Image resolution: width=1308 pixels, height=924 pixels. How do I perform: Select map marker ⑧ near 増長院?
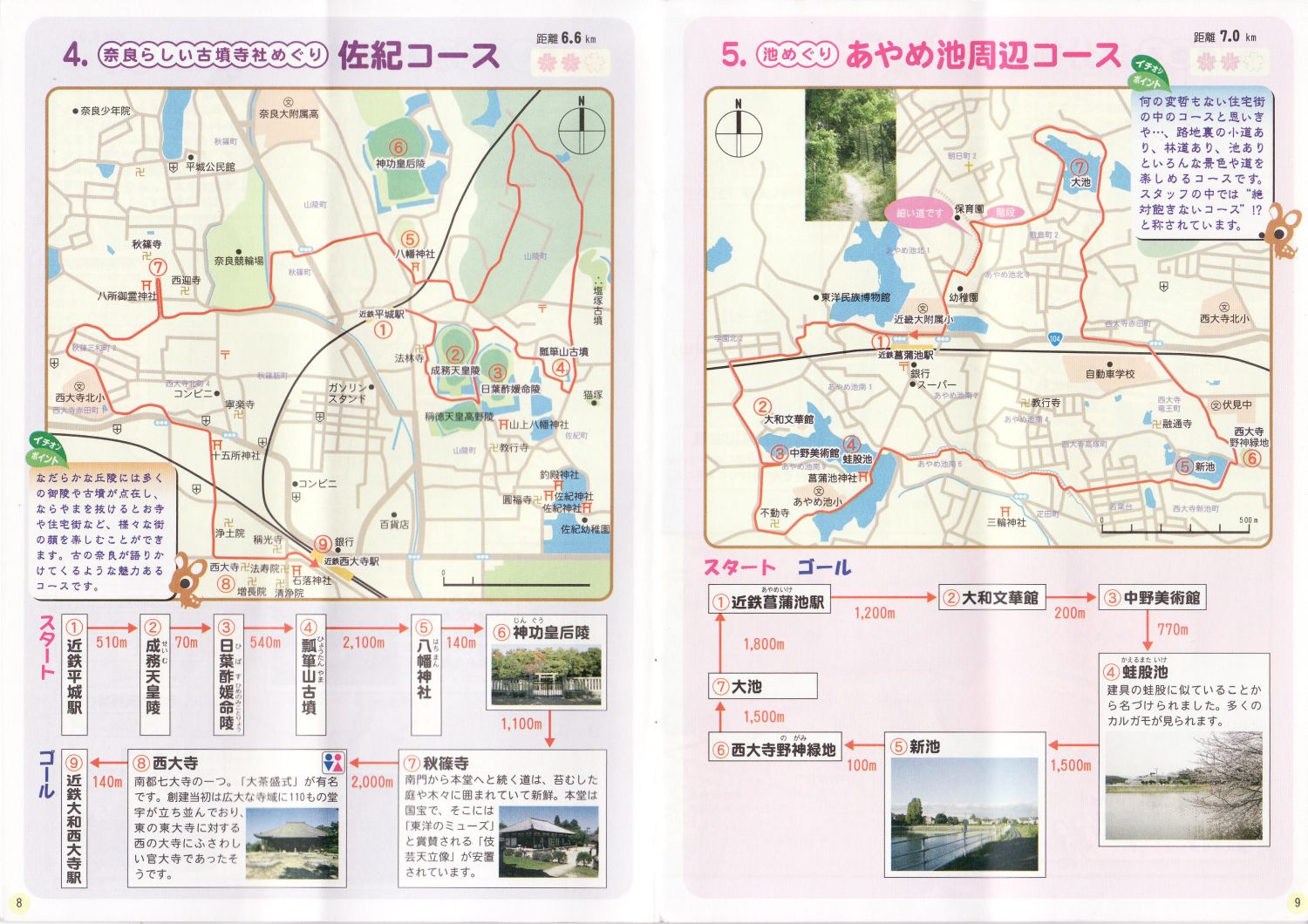226,583
